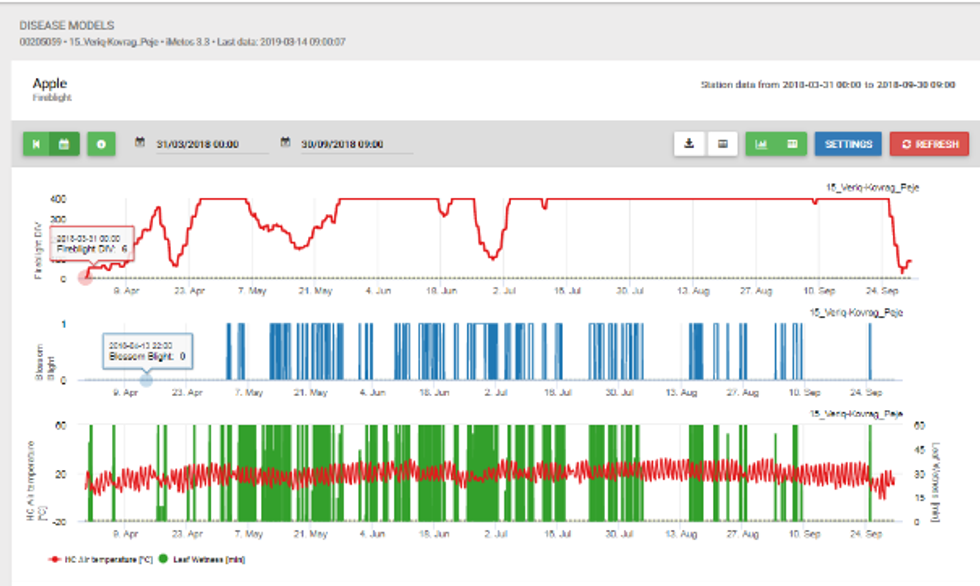Screen dimensions: 980x586
Task: Click the Disease Models page heading
Action: (66, 24)
